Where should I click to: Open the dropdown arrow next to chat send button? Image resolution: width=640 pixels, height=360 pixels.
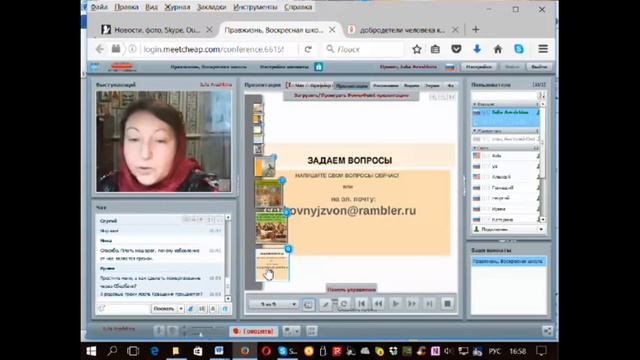(x=181, y=309)
